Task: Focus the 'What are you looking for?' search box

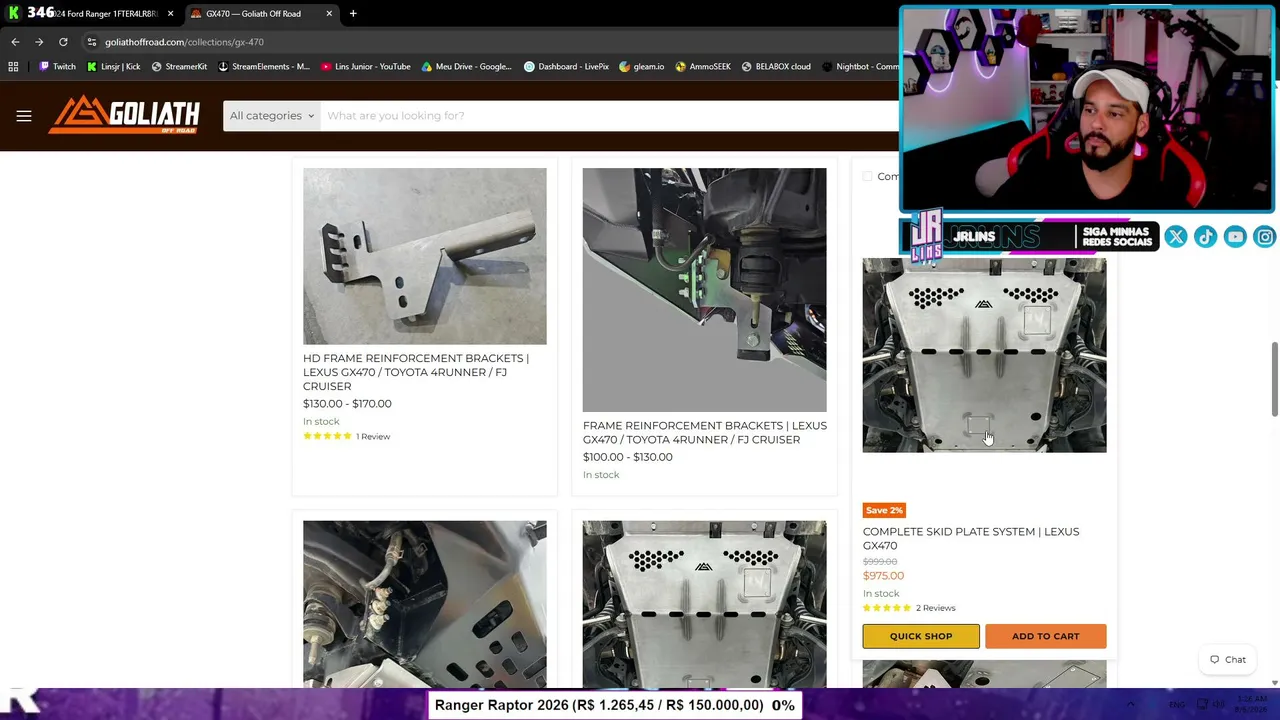Action: click(610, 116)
